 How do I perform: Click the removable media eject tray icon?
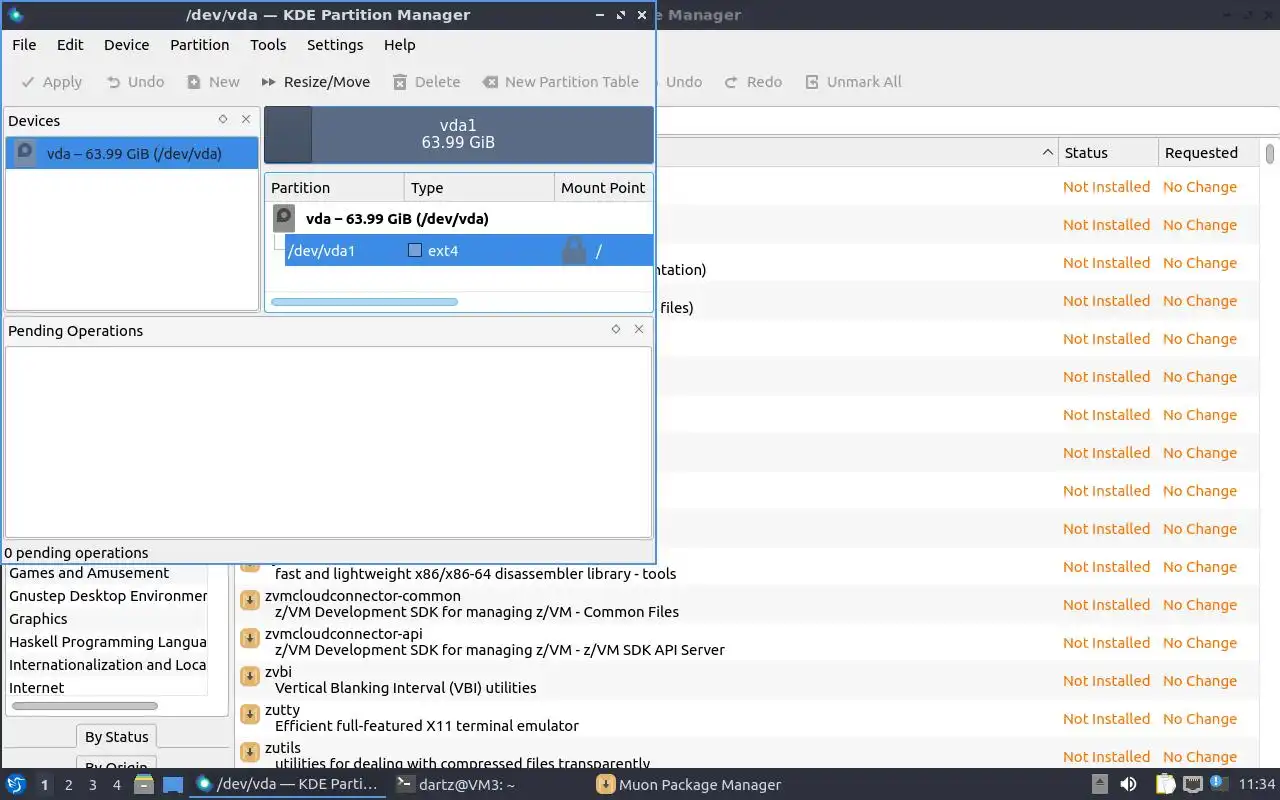point(1100,784)
